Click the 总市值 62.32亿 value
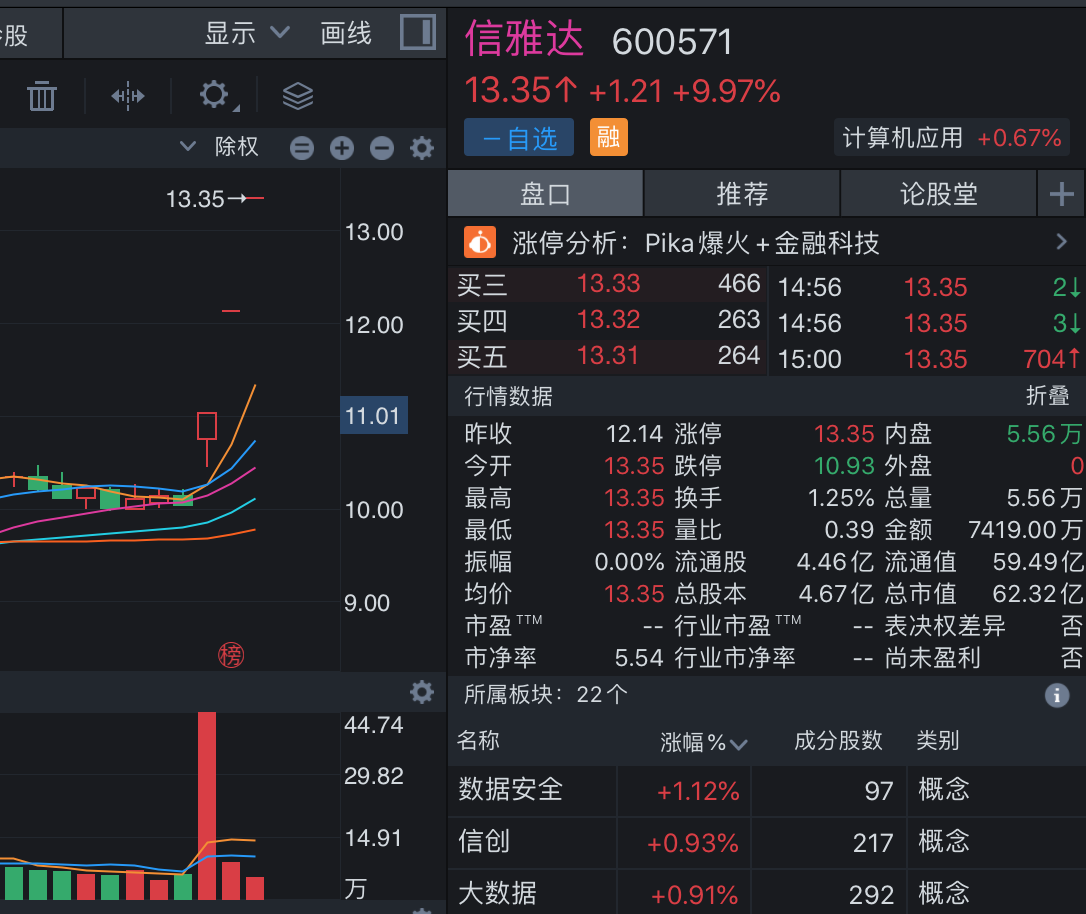Viewport: 1086px width, 914px height. pyautogui.click(x=1038, y=593)
